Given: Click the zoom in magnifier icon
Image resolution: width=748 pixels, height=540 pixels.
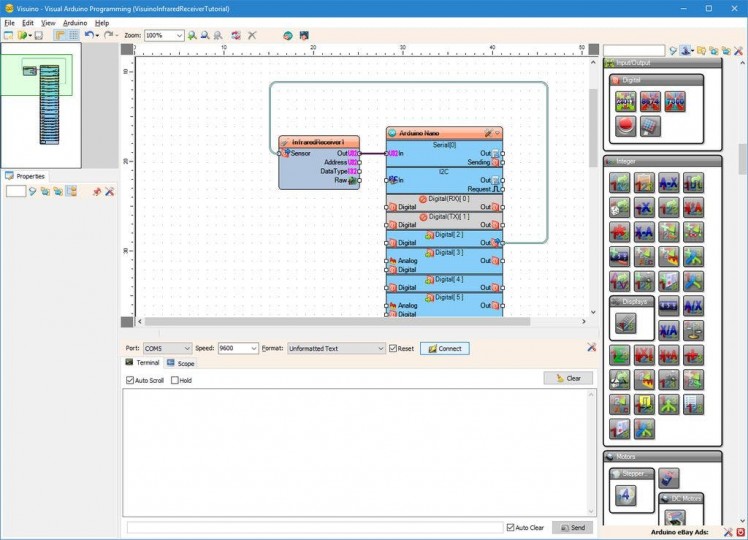Looking at the screenshot, I should tap(193, 35).
